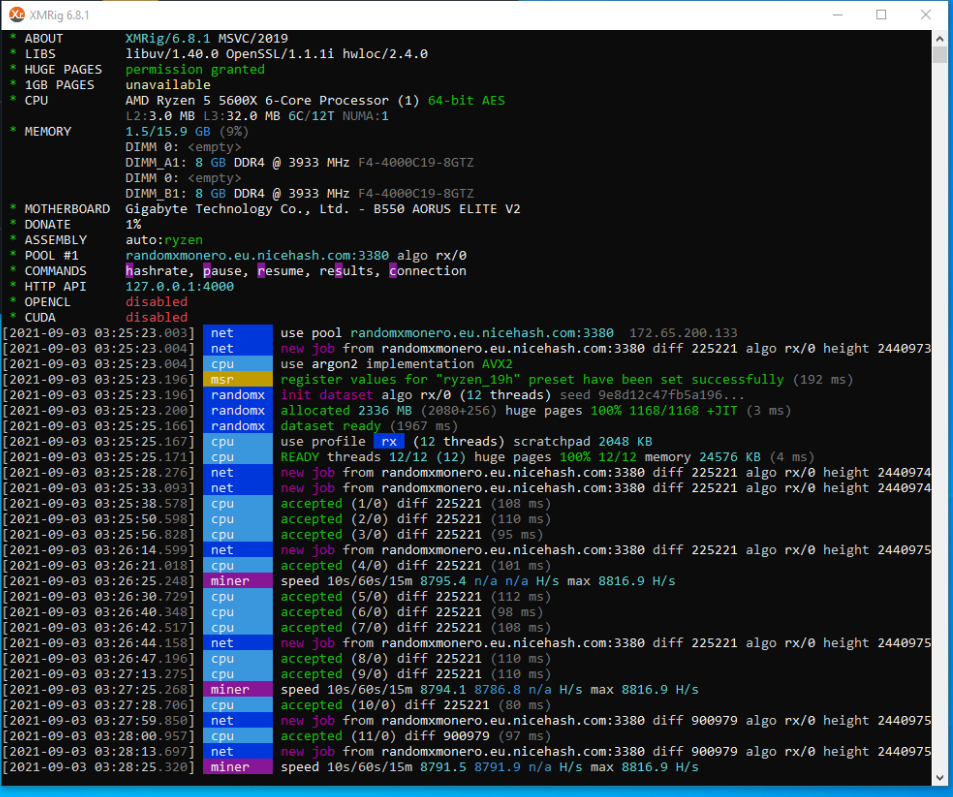953x797 pixels.
Task: Click the HTTP API 127.0.0.1:4000 address
Action: pos(179,286)
